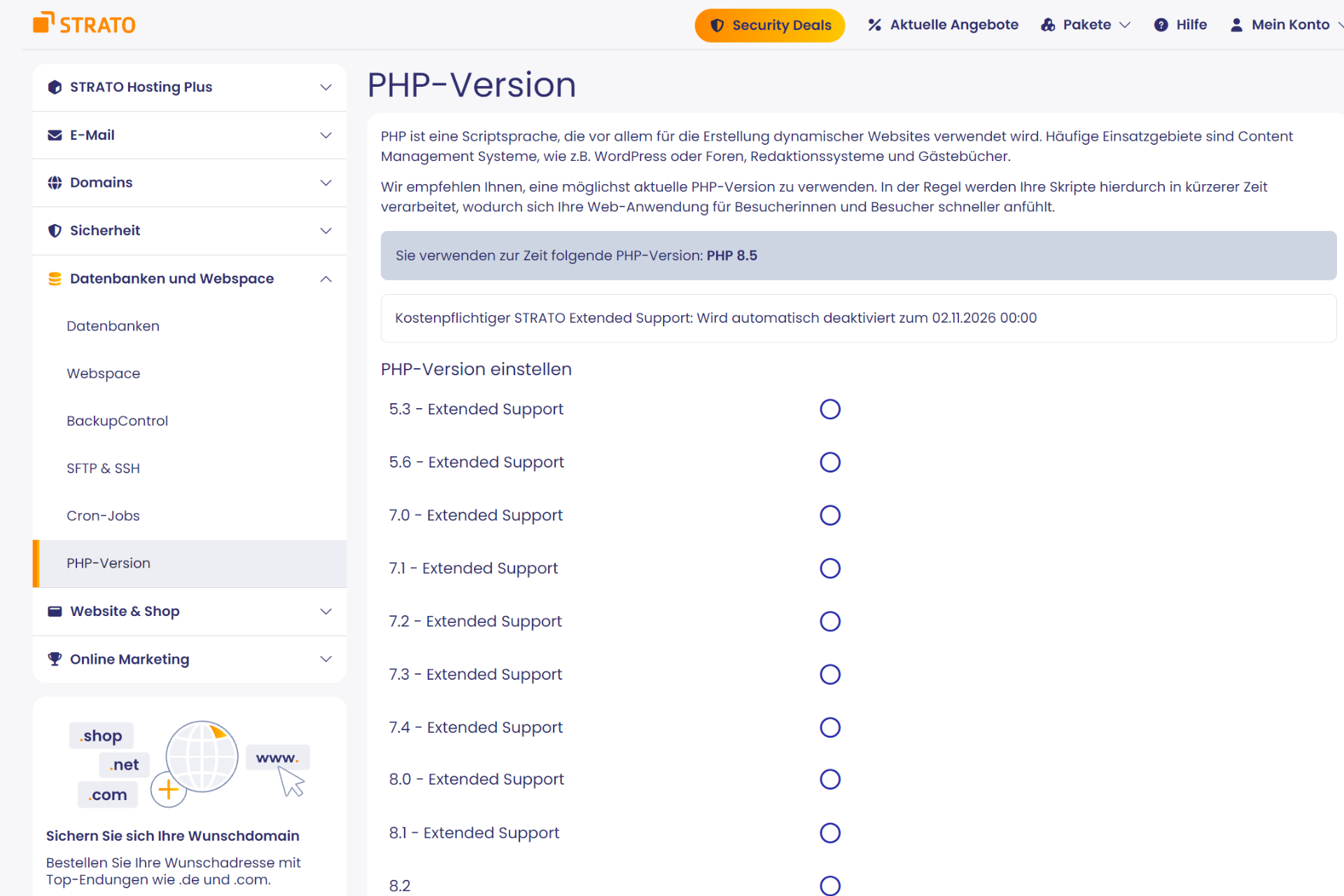Image resolution: width=1344 pixels, height=896 pixels.
Task: Click Sichern Sie sich Ihre Wunschdomain heading
Action: coord(172,836)
